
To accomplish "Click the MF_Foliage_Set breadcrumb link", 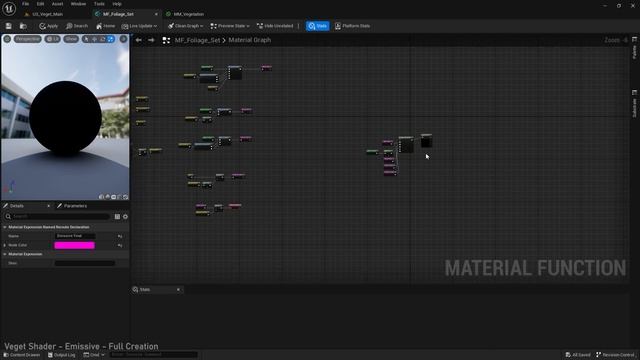I will 197,40.
